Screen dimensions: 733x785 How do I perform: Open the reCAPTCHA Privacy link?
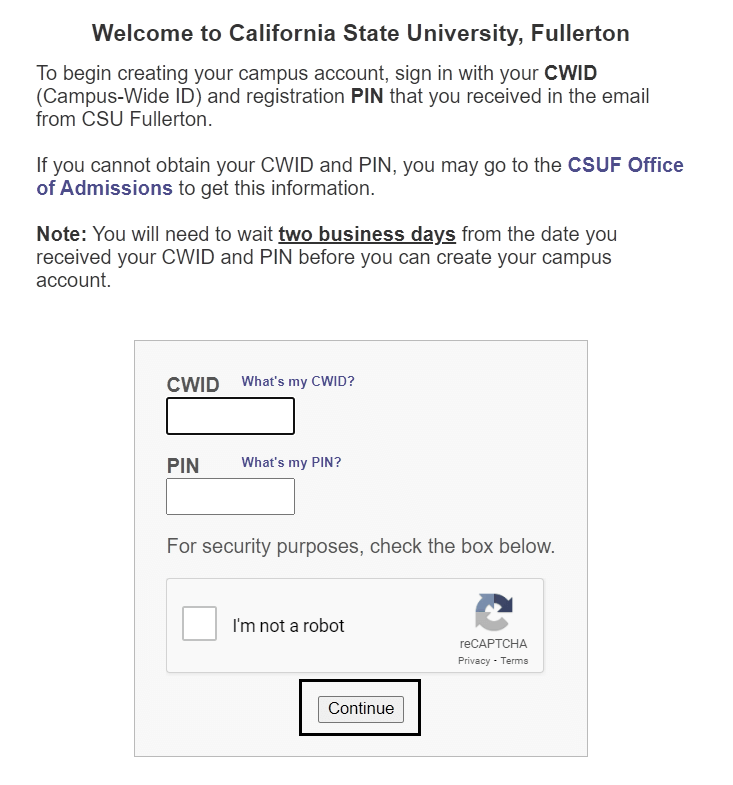pos(474,661)
